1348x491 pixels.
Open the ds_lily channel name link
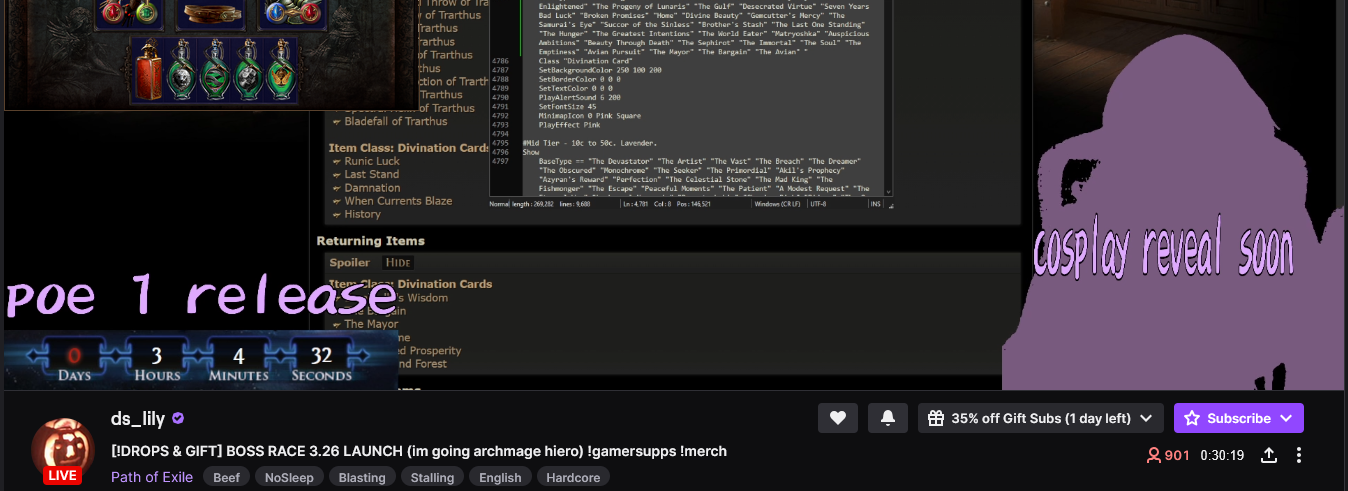pyautogui.click(x=138, y=418)
